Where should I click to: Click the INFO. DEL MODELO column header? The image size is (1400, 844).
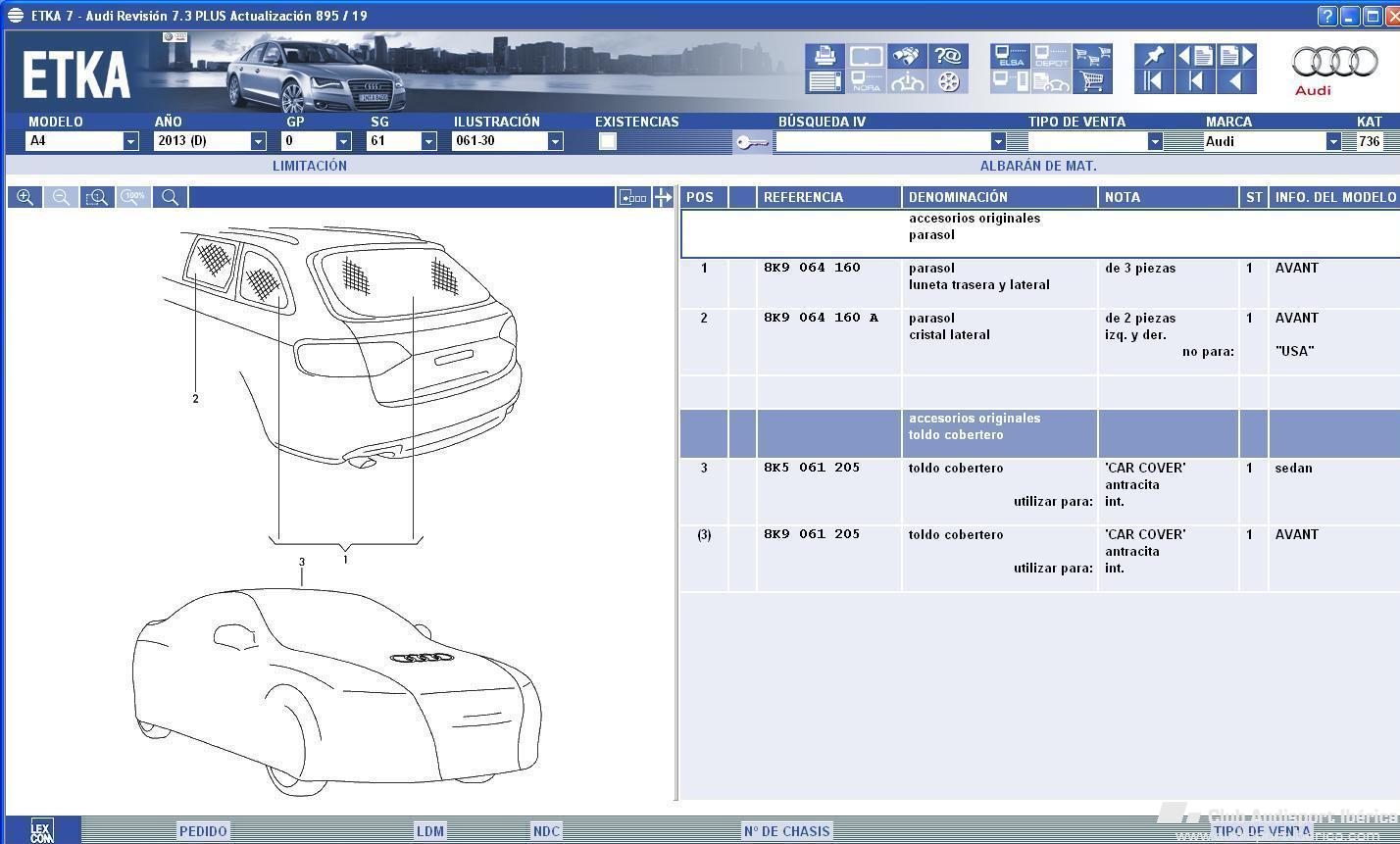point(1334,197)
